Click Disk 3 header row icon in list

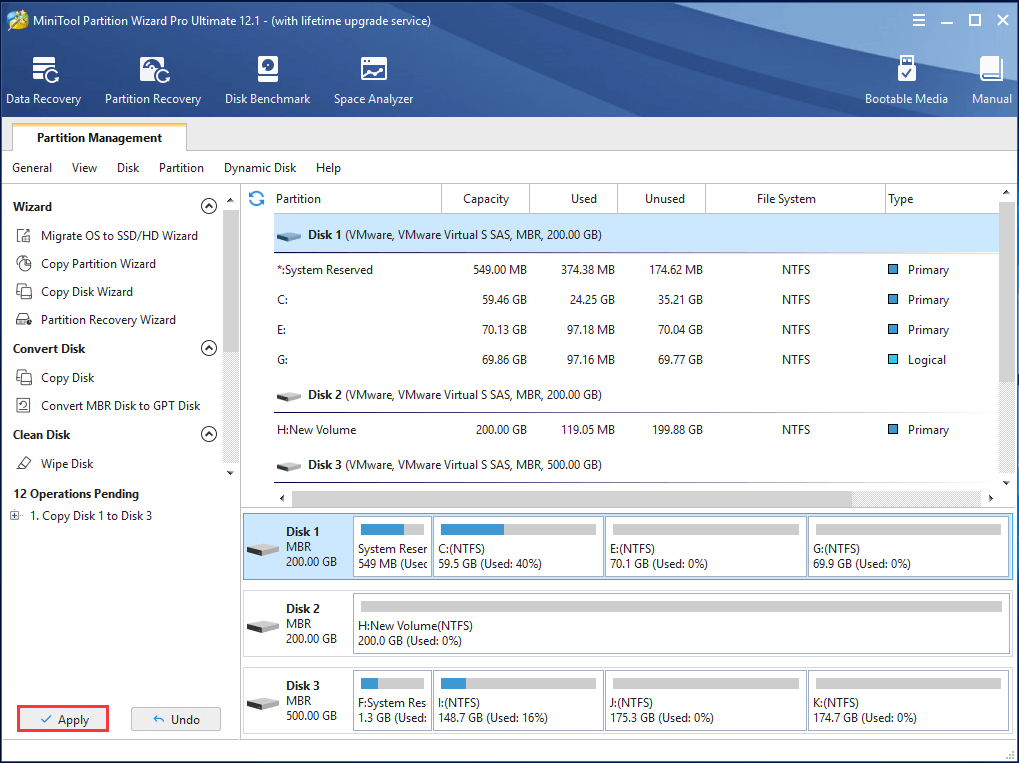289,466
